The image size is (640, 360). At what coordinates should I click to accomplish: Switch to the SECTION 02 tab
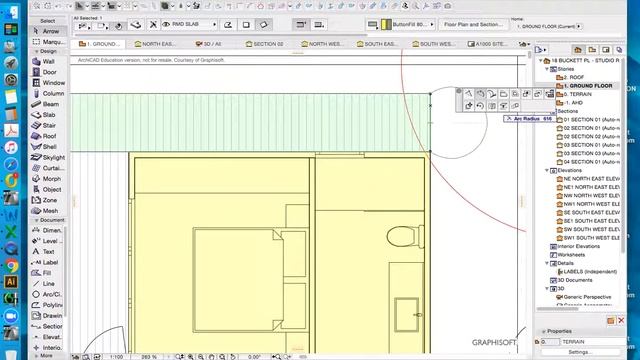[264, 44]
